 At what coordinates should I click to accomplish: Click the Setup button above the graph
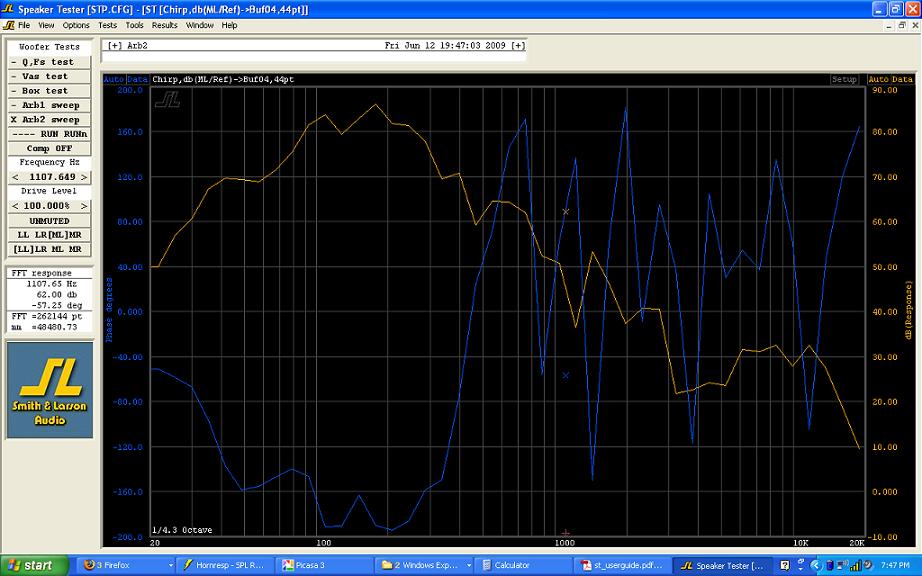point(844,79)
